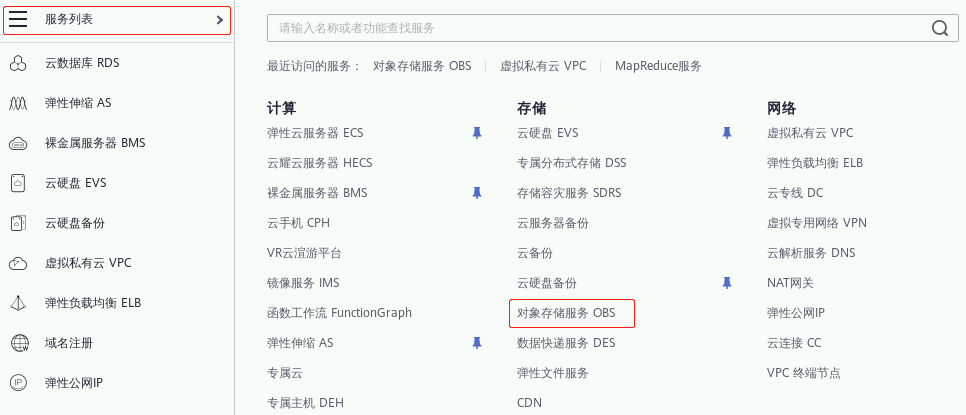Open 镜像服务 IMS under the compute category
This screenshot has height=415, width=966.
point(303,283)
